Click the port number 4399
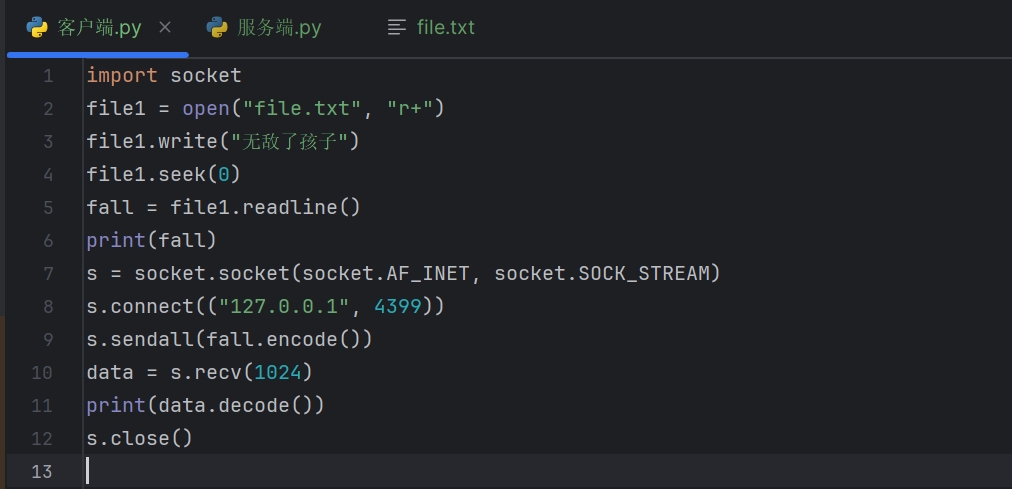Viewport: 1012px width, 489px height. (x=398, y=306)
